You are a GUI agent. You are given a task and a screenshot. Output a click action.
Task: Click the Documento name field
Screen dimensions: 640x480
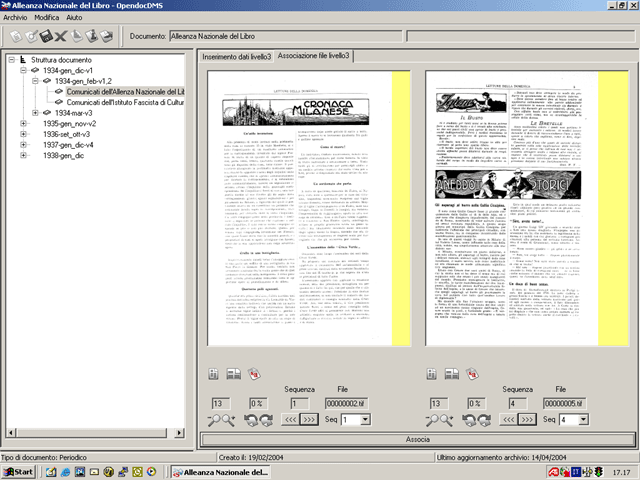(x=286, y=36)
